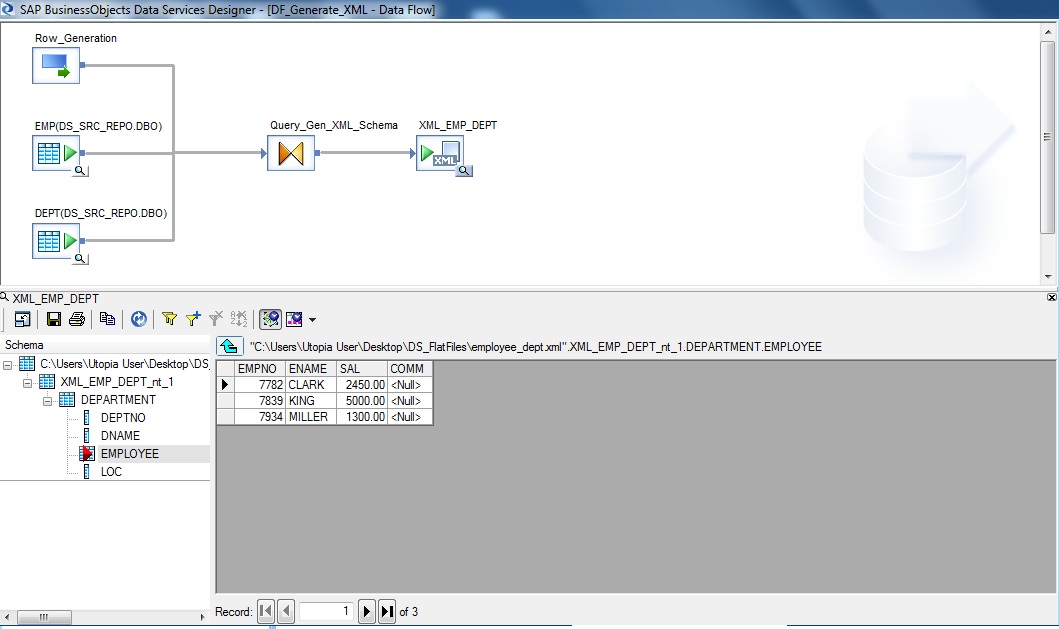Select SAL cell 2450.00
This screenshot has width=1059, height=629.
click(x=362, y=384)
